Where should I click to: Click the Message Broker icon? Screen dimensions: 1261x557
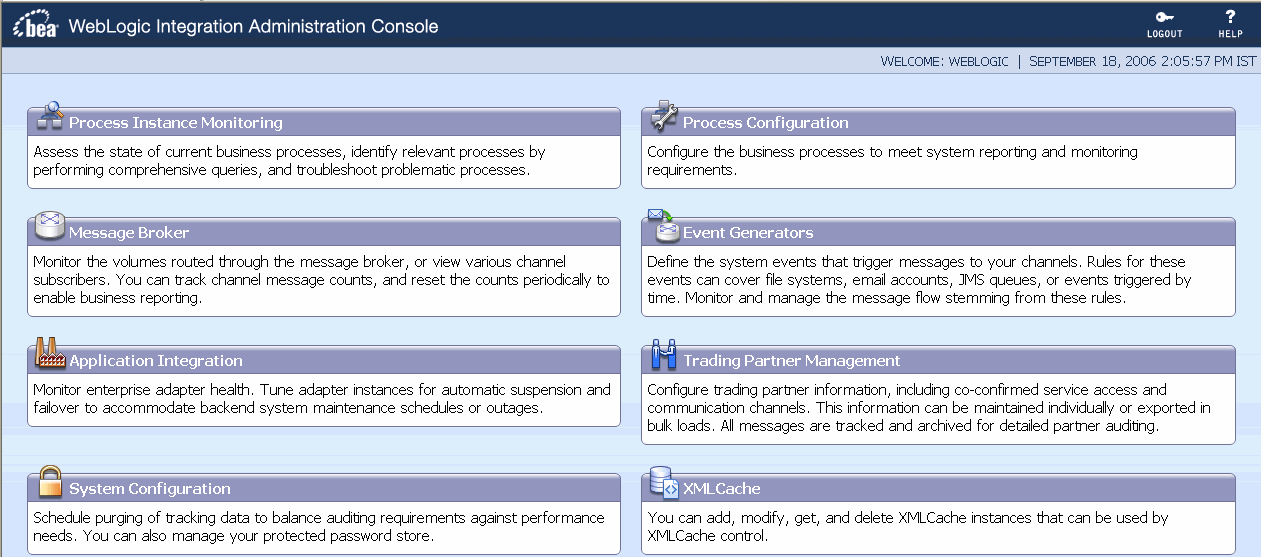(x=50, y=225)
